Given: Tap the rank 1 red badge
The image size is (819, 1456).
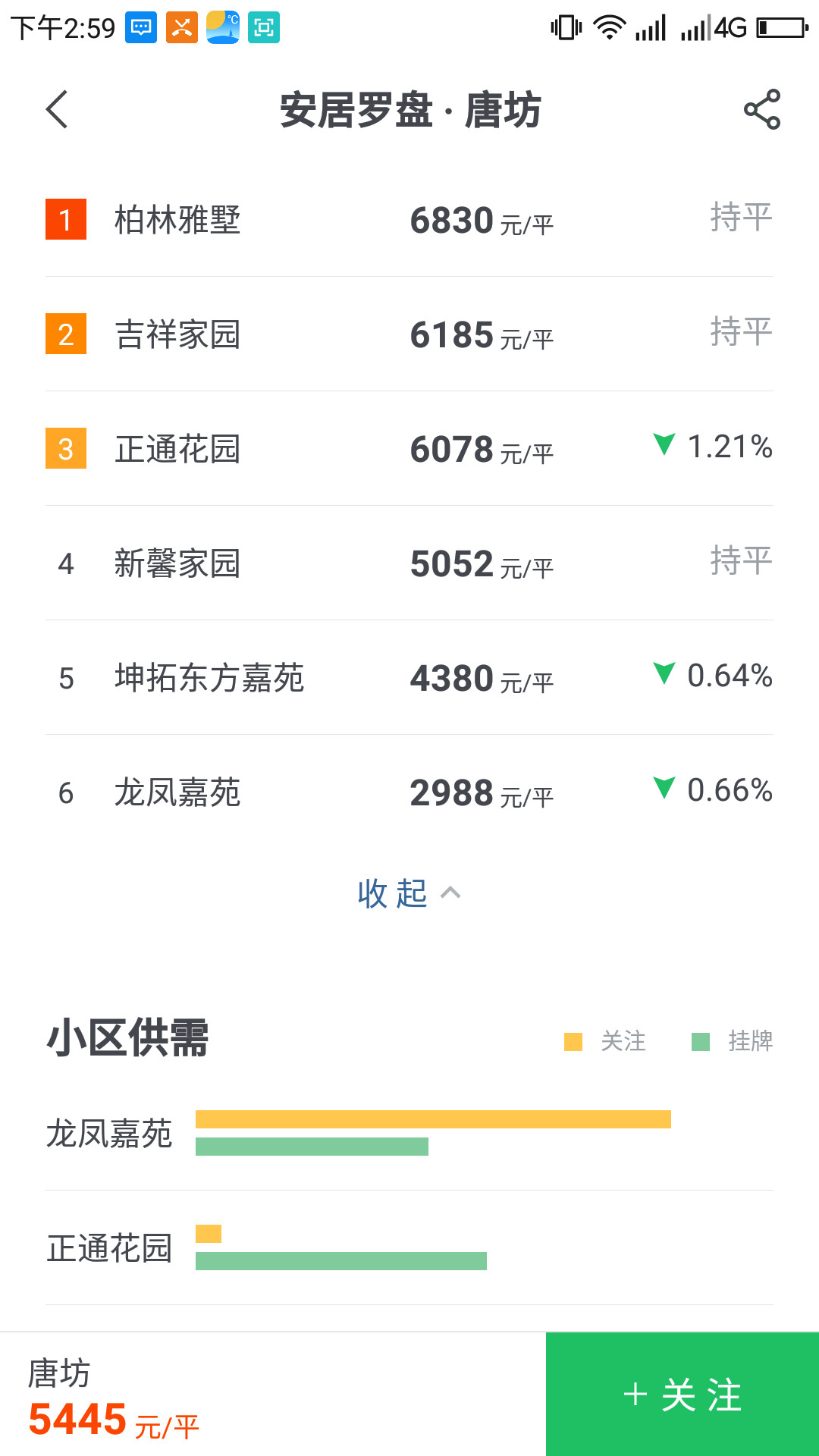Looking at the screenshot, I should 66,219.
